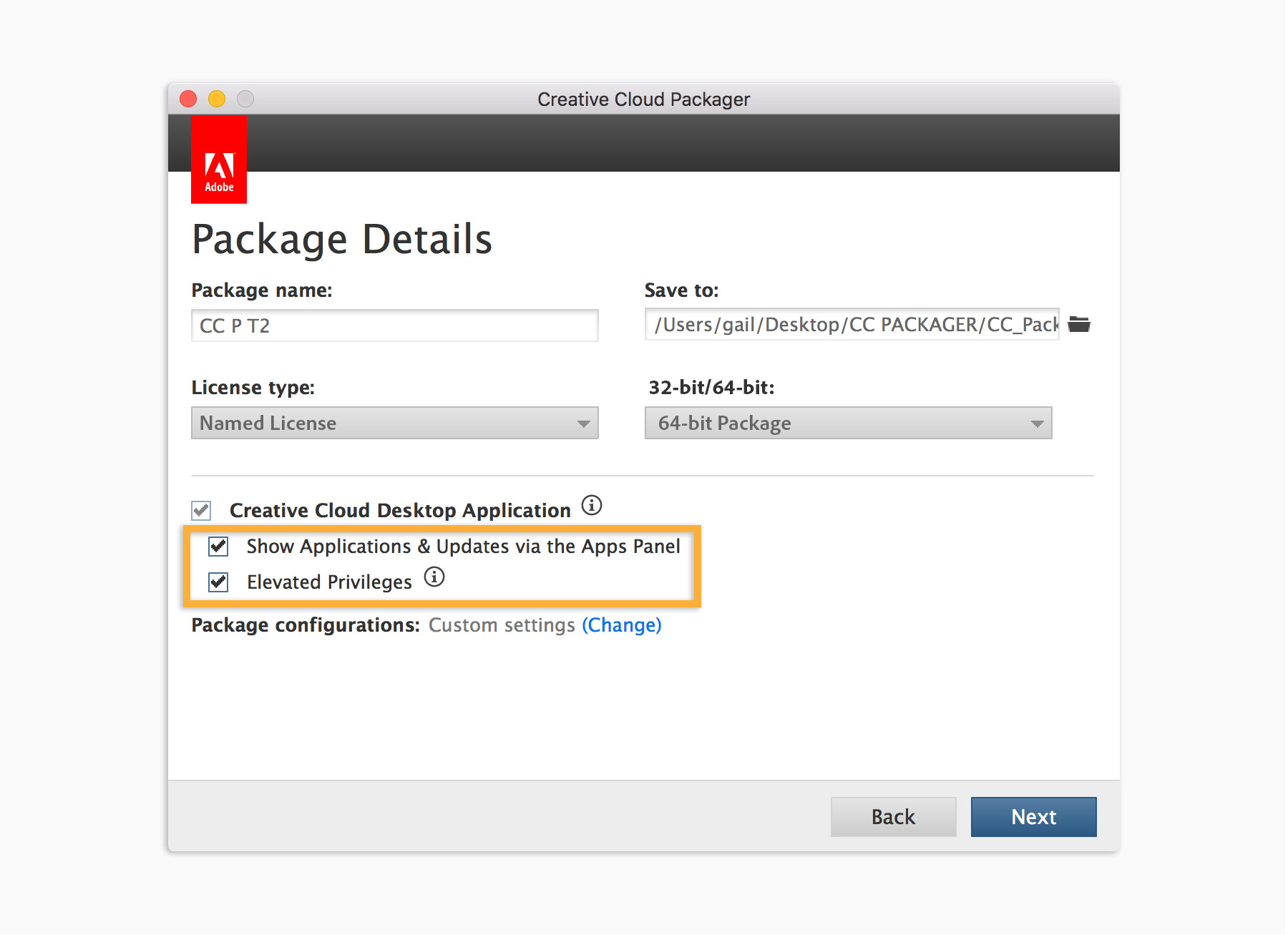
Task: Click the Creative Cloud Packager title bar text
Action: pos(643,99)
